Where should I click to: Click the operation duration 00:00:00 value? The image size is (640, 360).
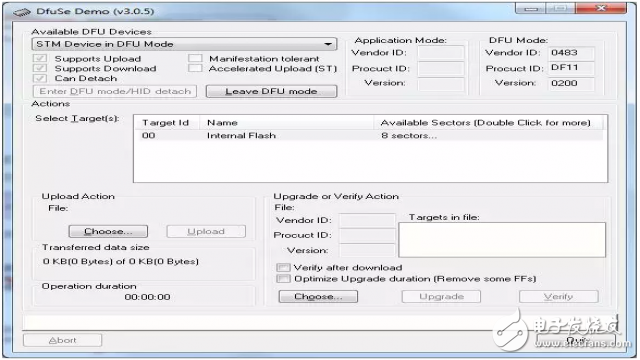click(x=147, y=297)
